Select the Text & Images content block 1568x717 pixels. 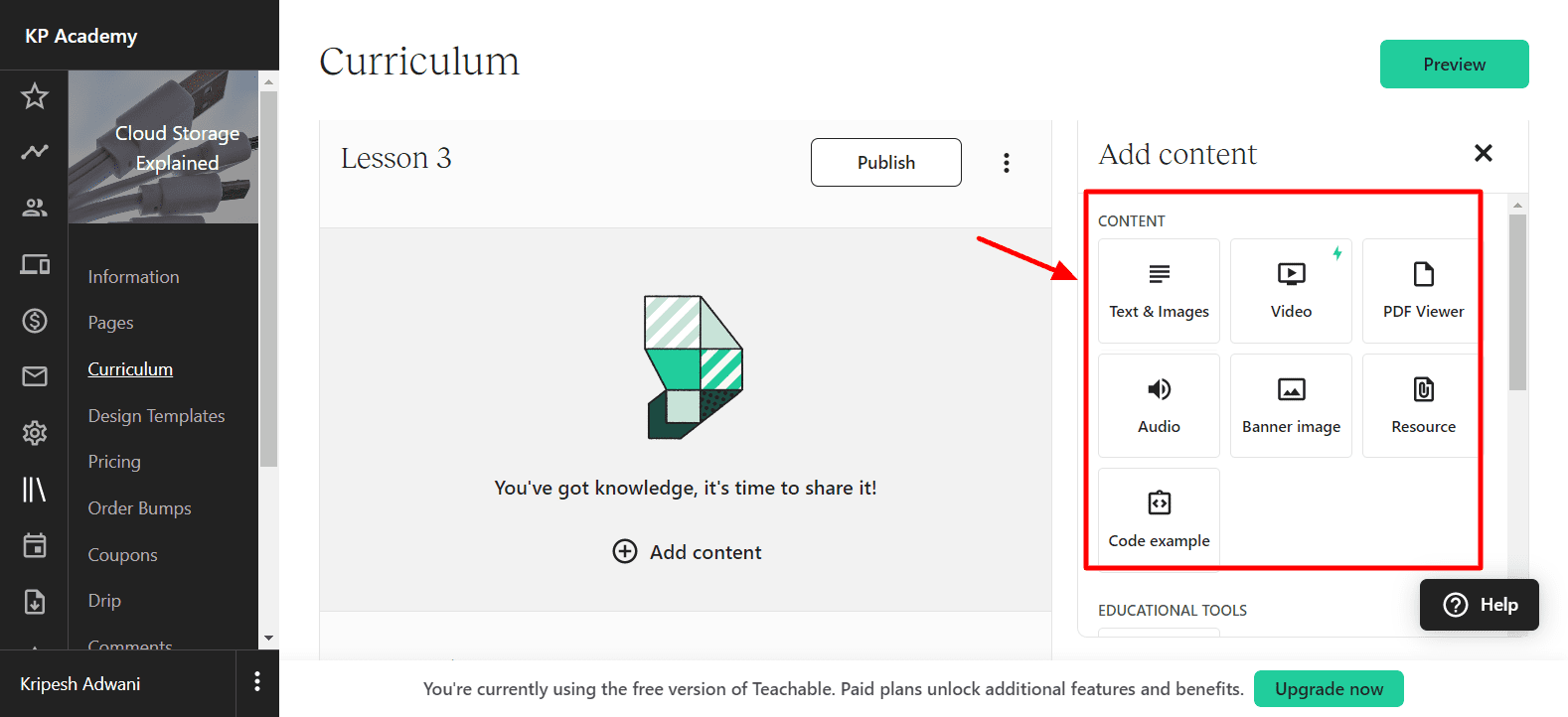pos(1159,291)
